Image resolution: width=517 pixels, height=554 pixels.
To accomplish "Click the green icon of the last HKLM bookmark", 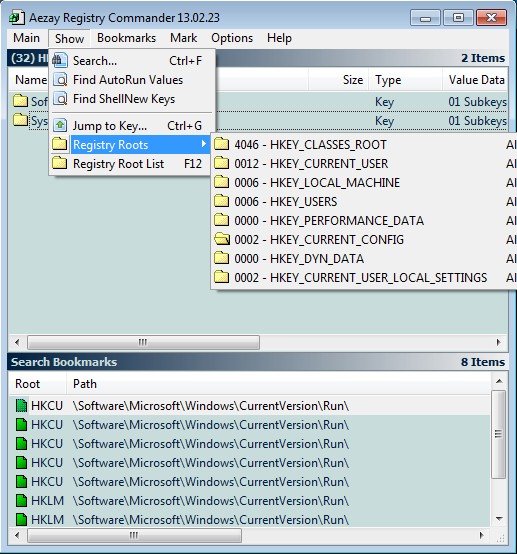I will (x=22, y=520).
